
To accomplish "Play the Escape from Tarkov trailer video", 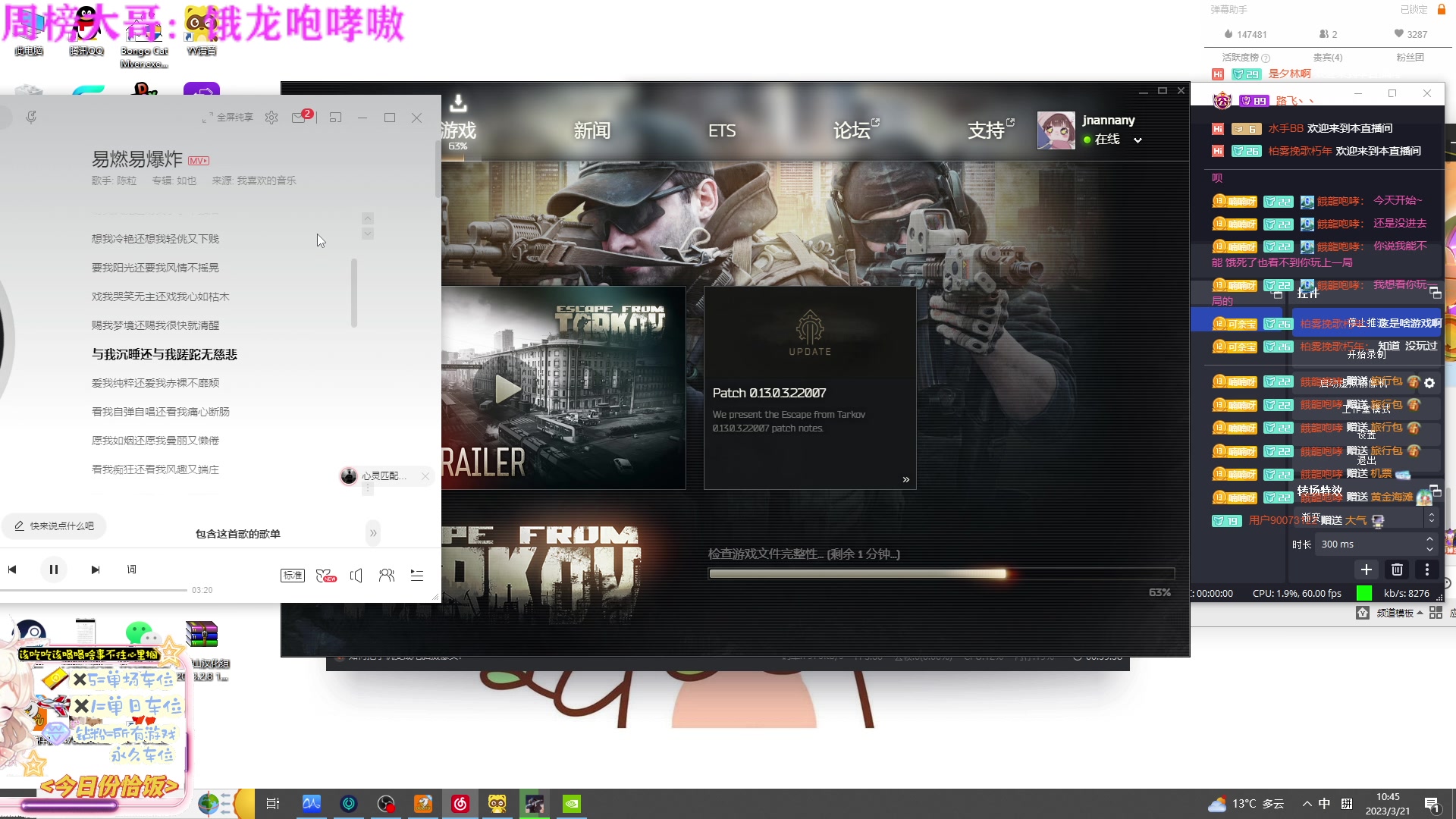I will tap(507, 389).
